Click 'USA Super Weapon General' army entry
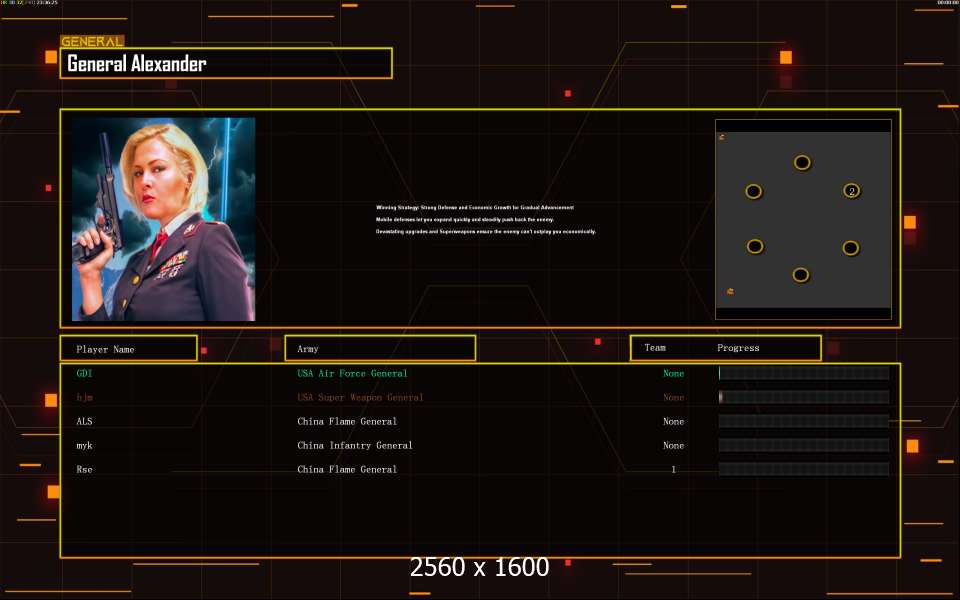Image resolution: width=960 pixels, height=600 pixels. click(360, 397)
